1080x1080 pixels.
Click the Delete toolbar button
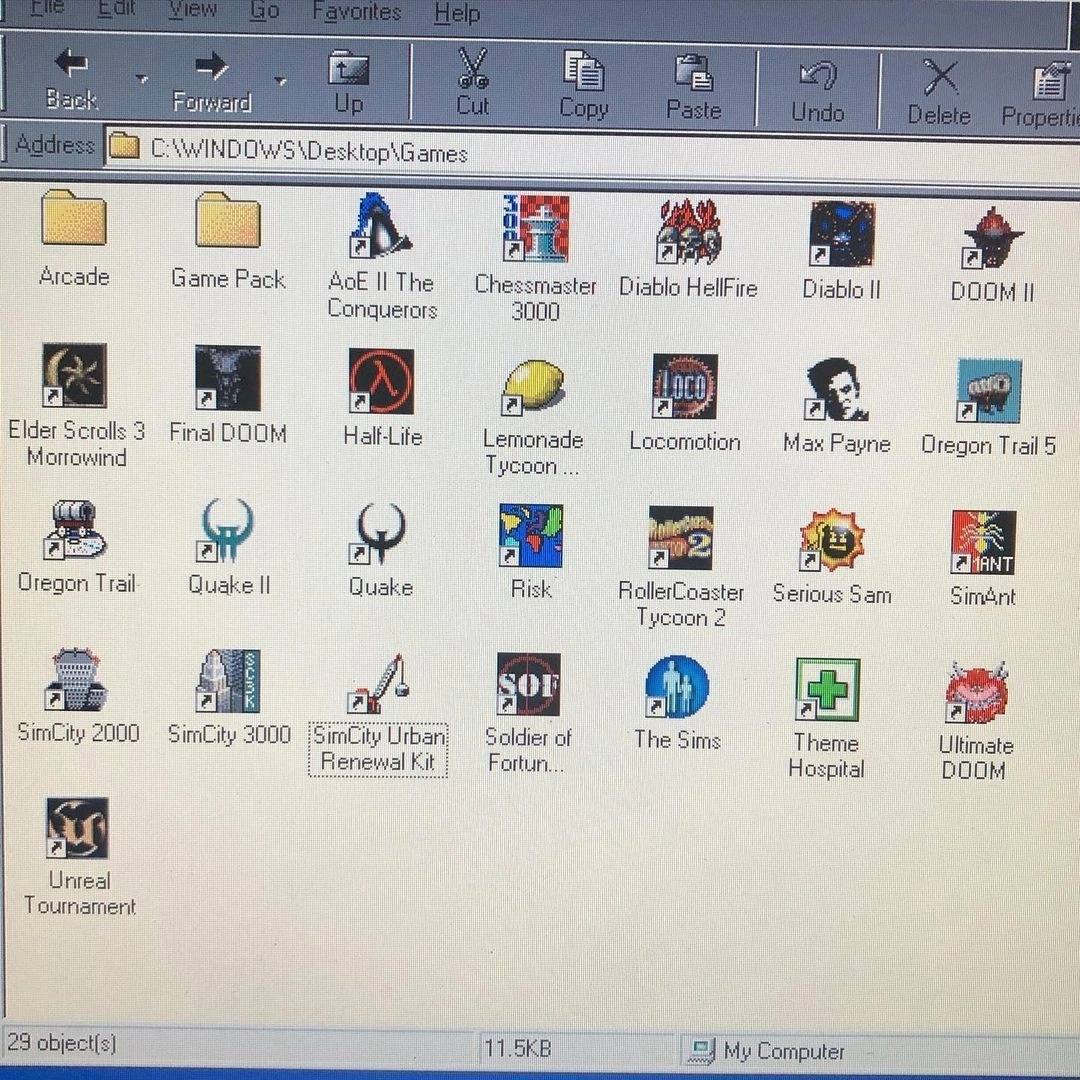[x=939, y=93]
